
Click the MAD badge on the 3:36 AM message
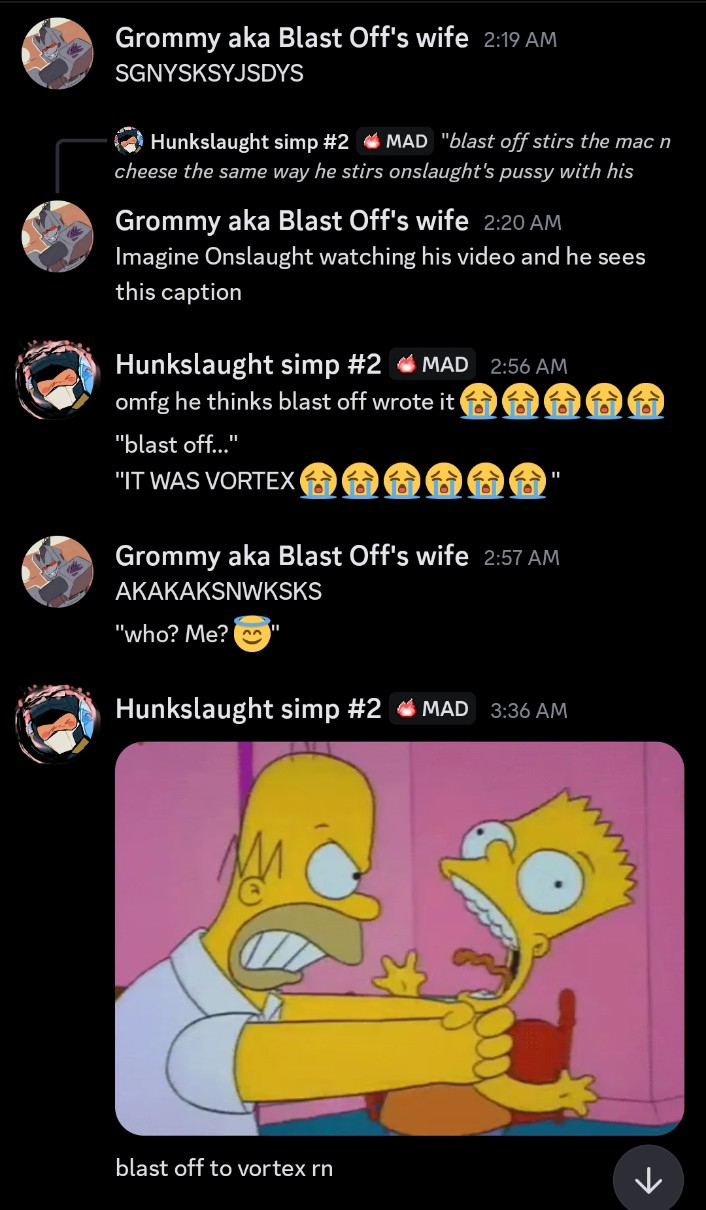pos(432,709)
